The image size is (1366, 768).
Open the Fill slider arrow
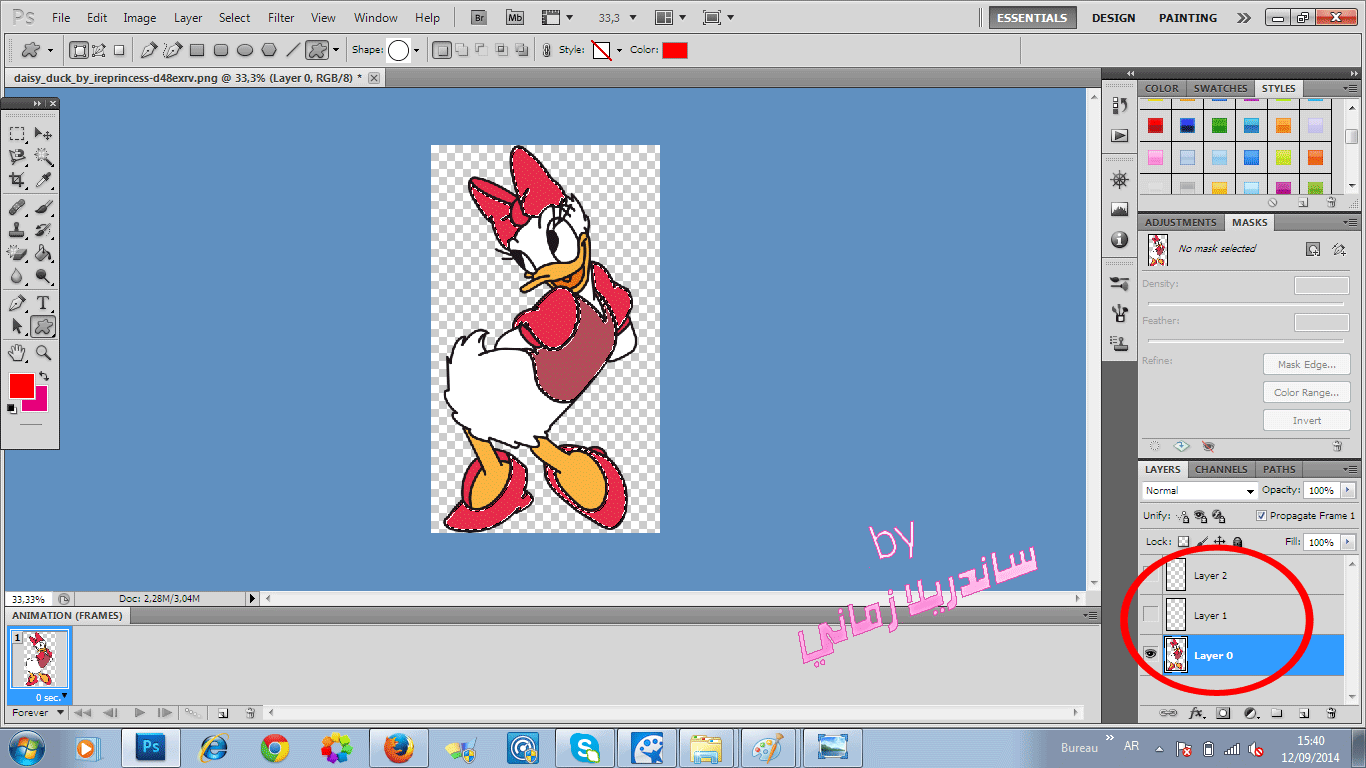point(1348,541)
